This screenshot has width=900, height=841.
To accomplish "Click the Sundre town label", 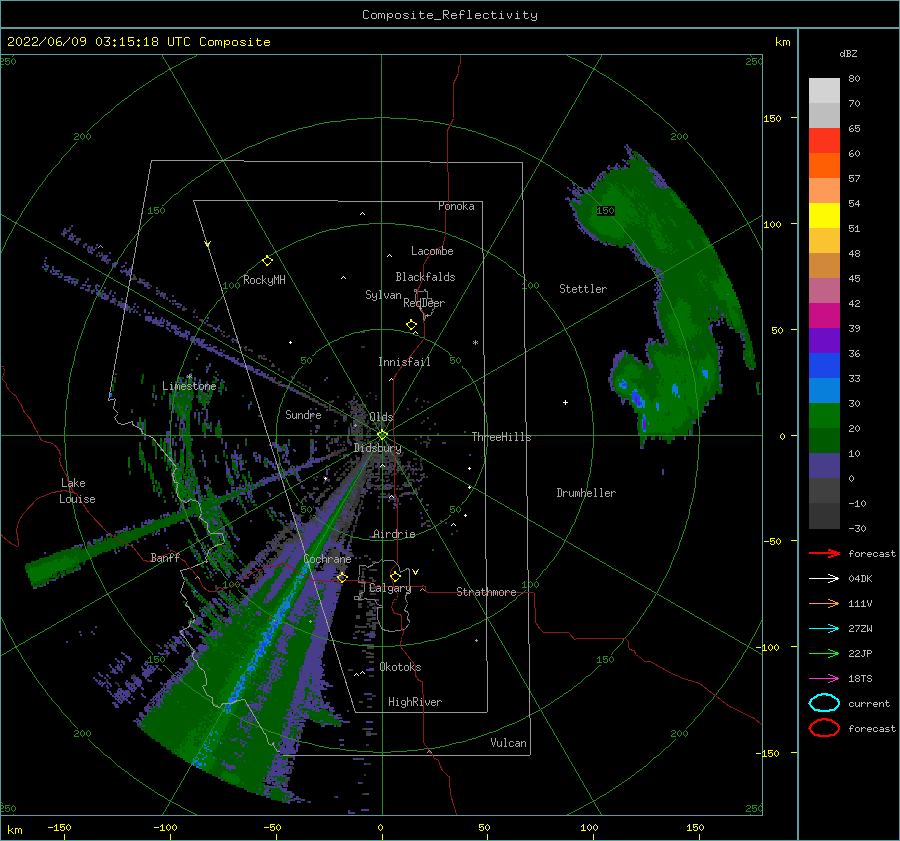I will pyautogui.click(x=303, y=414).
